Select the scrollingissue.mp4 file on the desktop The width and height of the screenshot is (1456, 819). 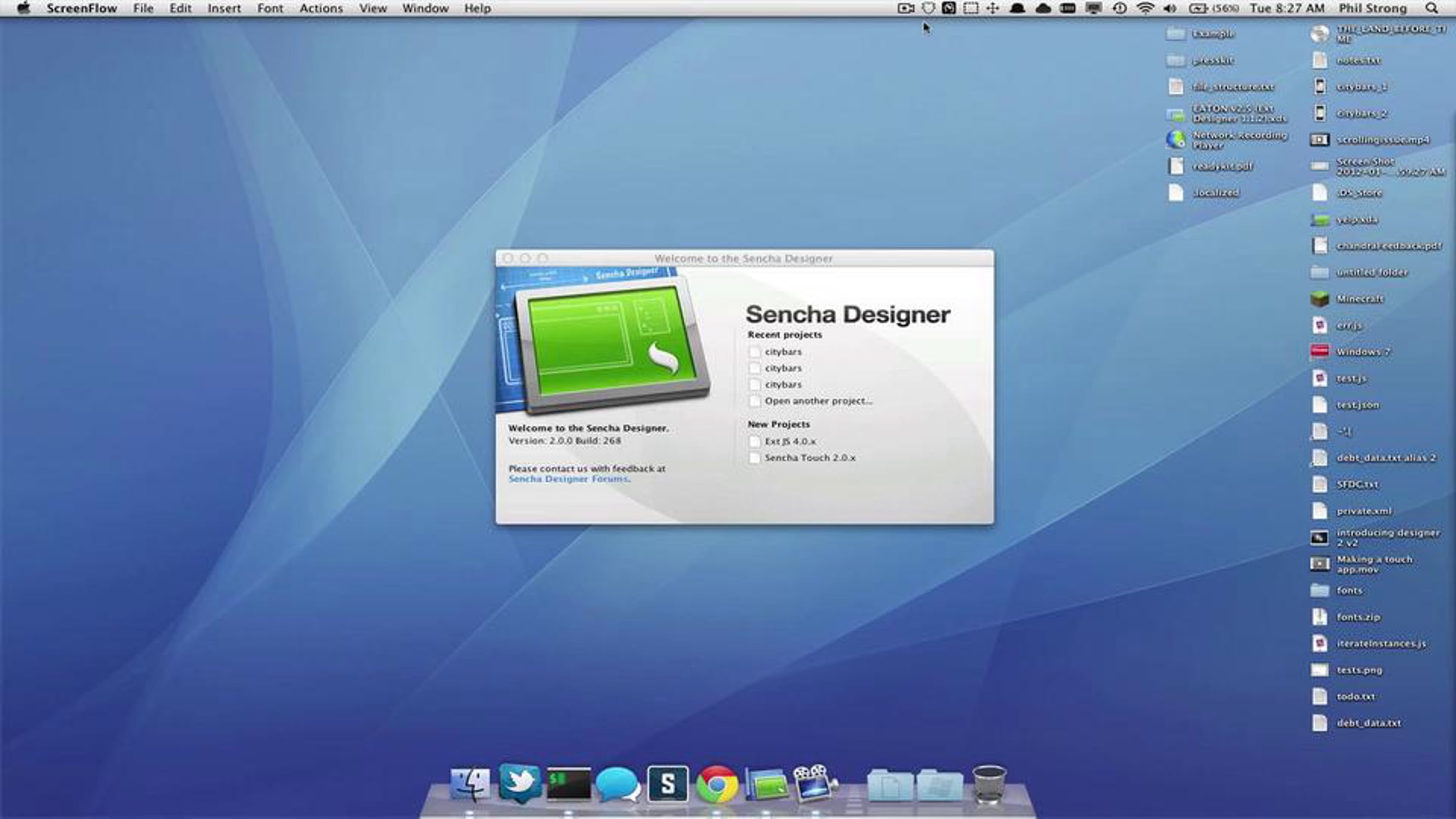pyautogui.click(x=1319, y=140)
